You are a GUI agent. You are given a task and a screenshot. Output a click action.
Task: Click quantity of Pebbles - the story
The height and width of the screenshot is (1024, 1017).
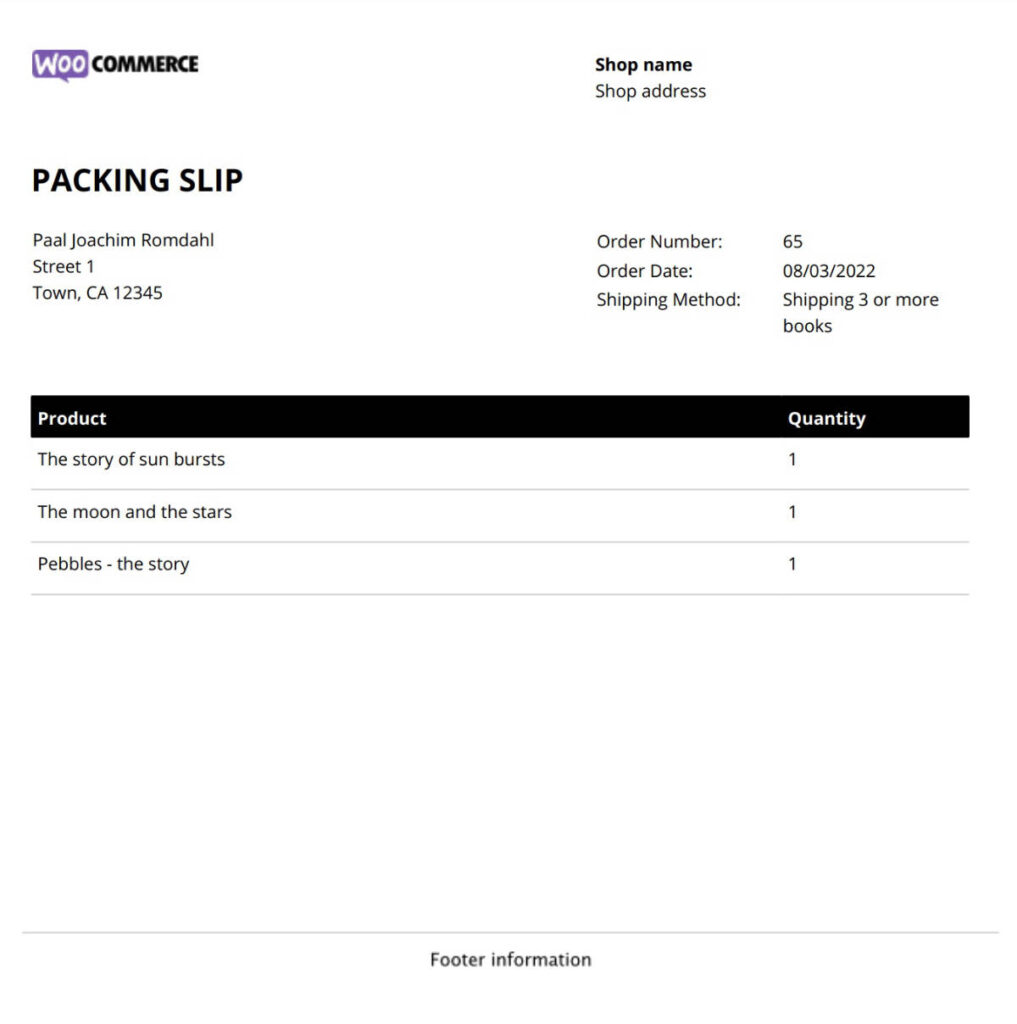[792, 564]
